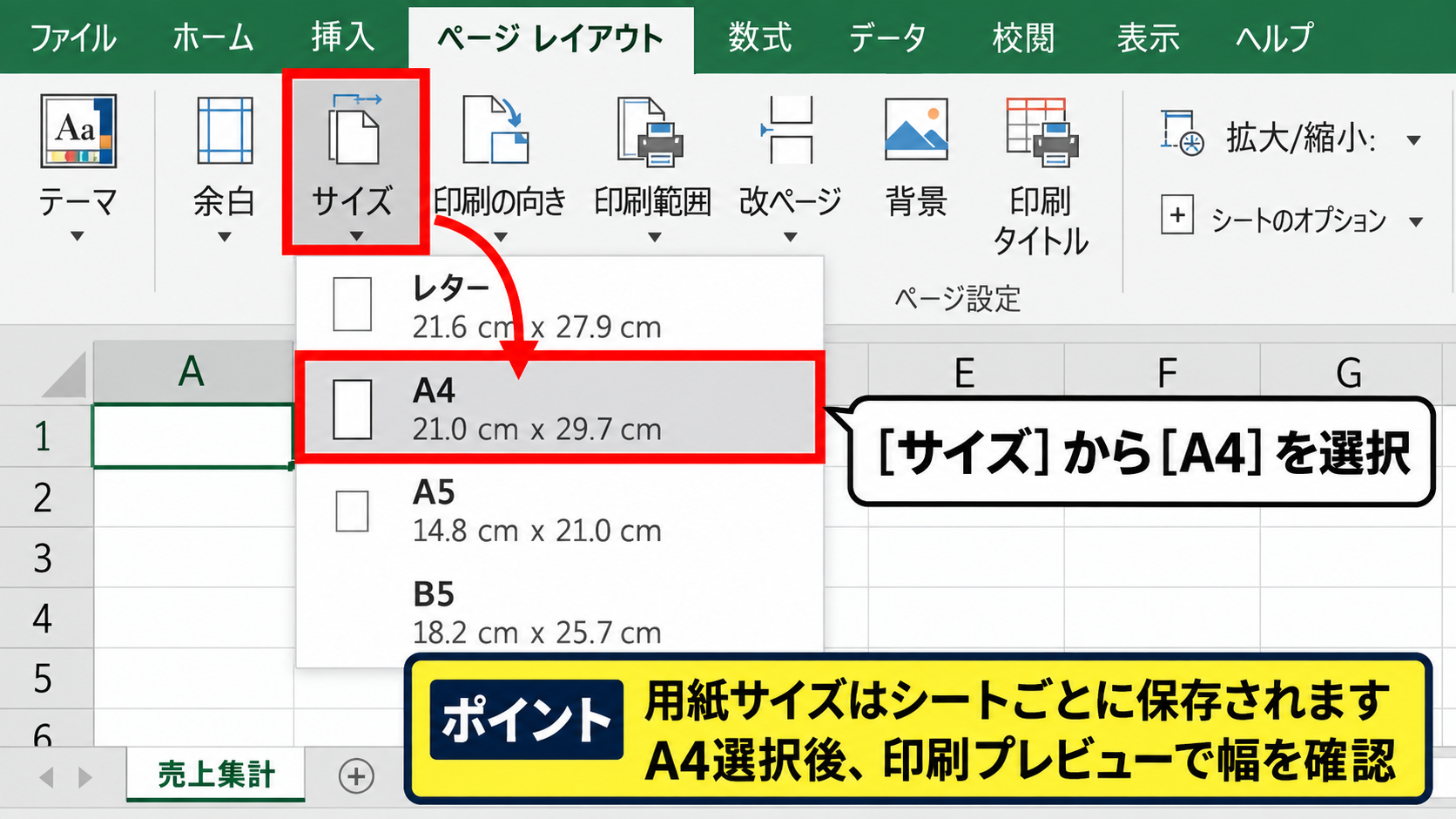Switch to the 表示 tab
Viewport: 1456px width, 819px height.
pos(1149,37)
